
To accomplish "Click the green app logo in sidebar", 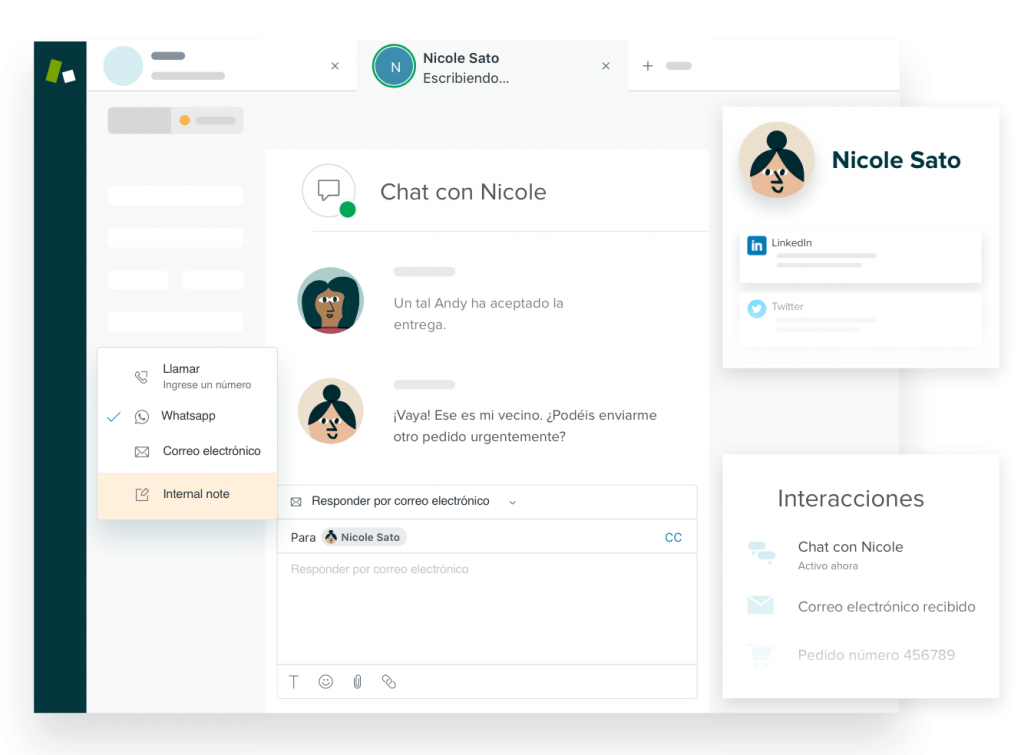I will pos(60,72).
